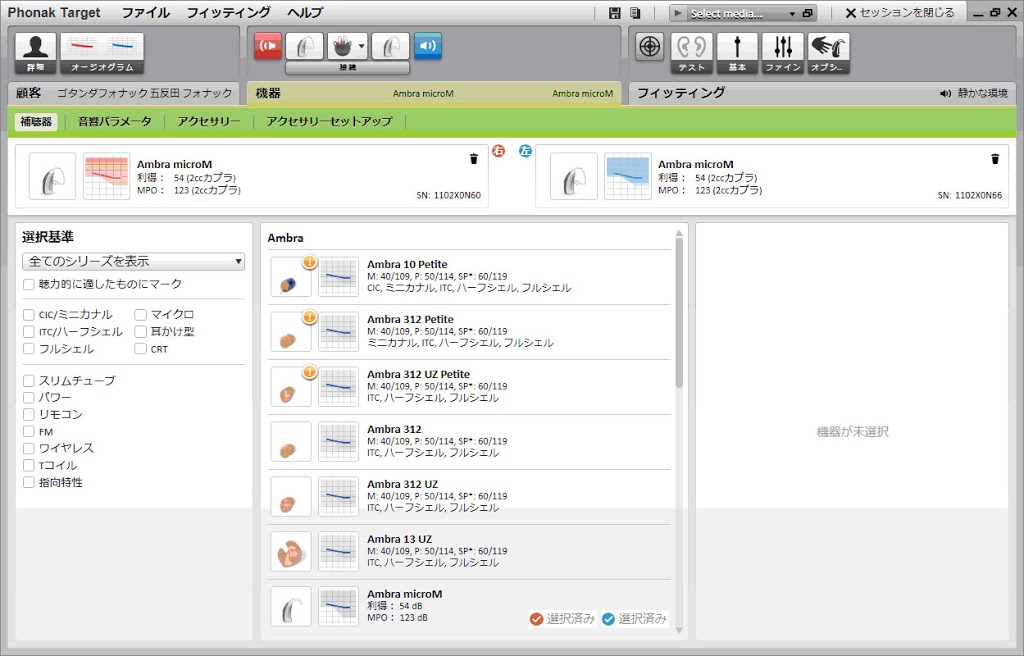Select the 音響パラメータ sub-tab
1024x656 pixels.
[114, 121]
